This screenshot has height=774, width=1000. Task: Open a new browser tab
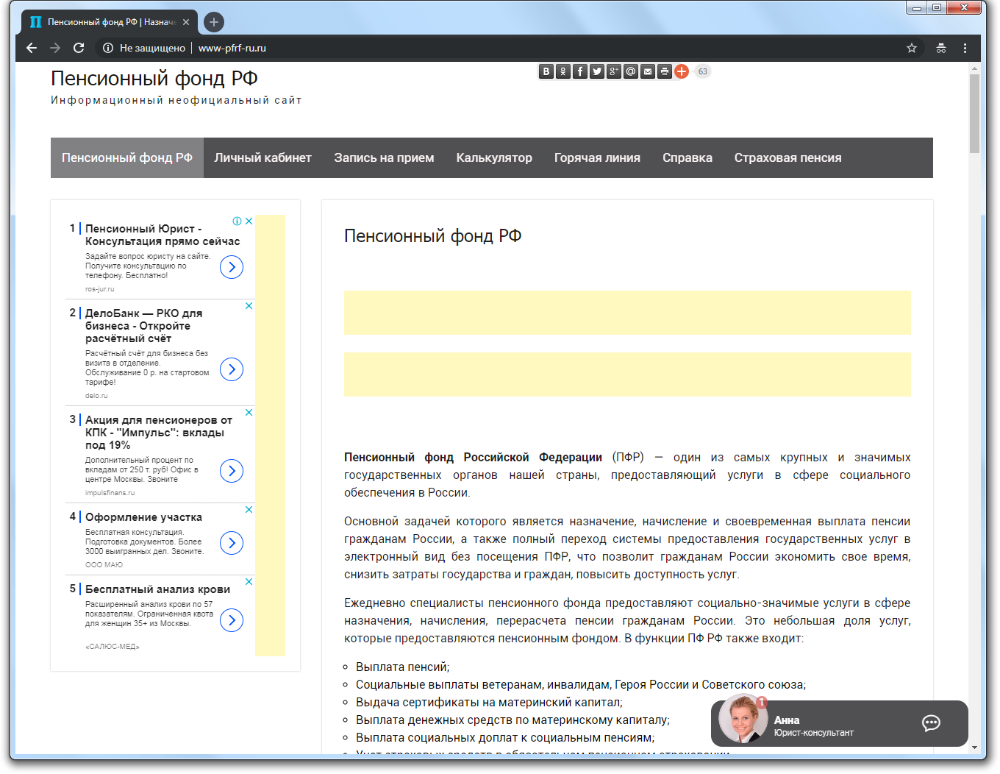214,22
